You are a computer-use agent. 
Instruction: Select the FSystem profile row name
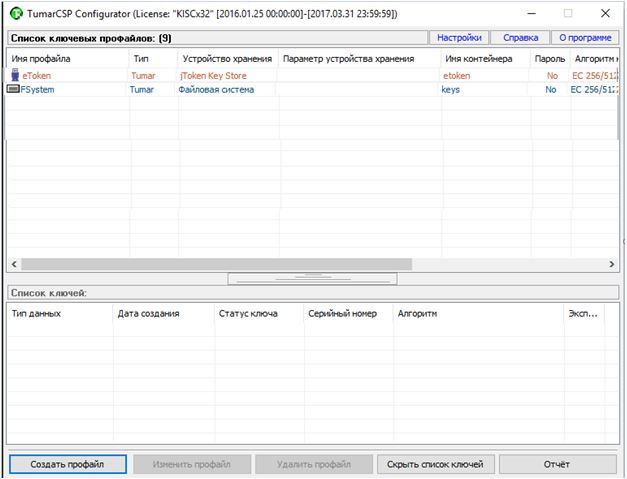(x=38, y=89)
